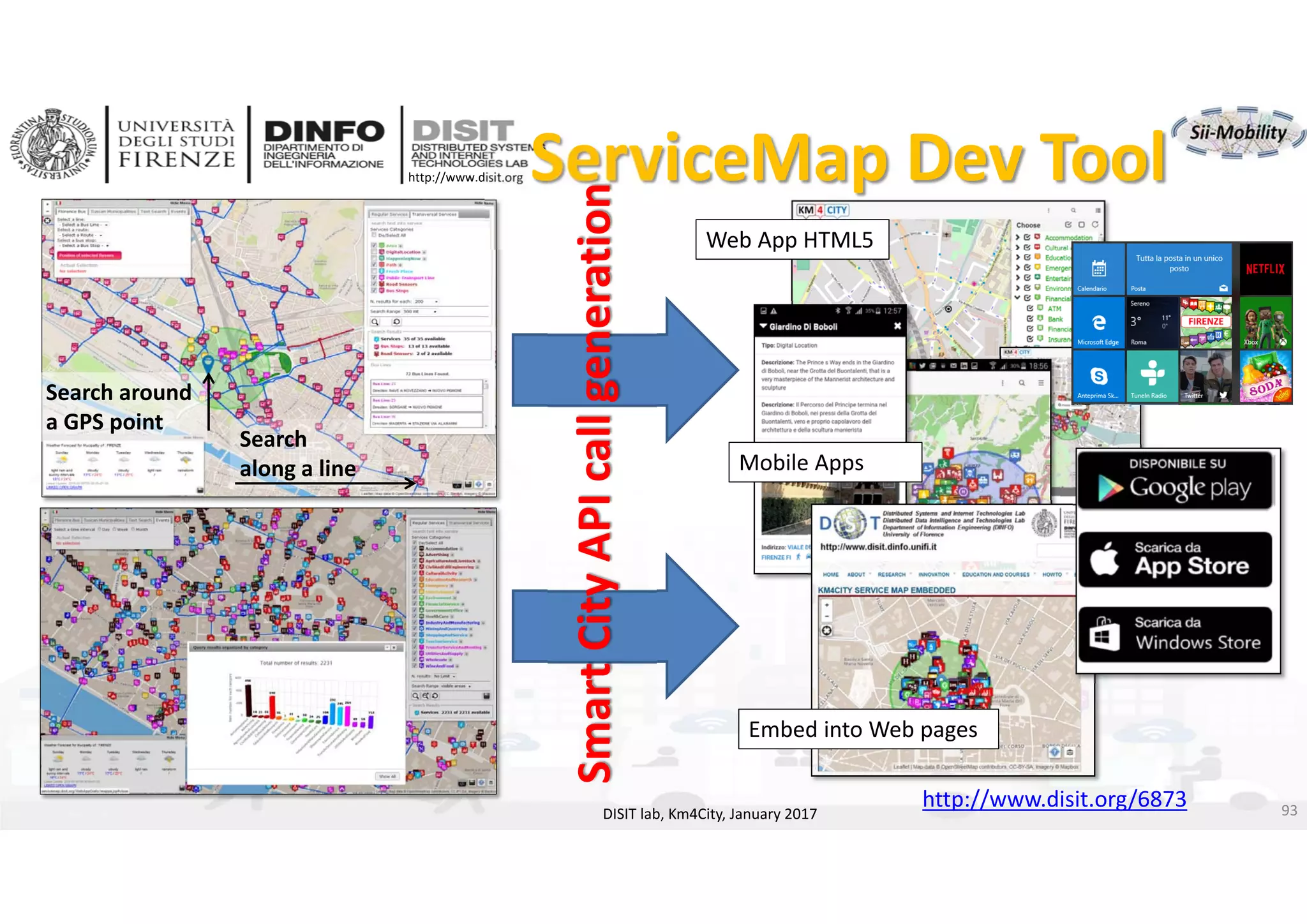Image resolution: width=1307 pixels, height=924 pixels.
Task: Click the Scarica da App Store badge
Action: [x=1176, y=560]
